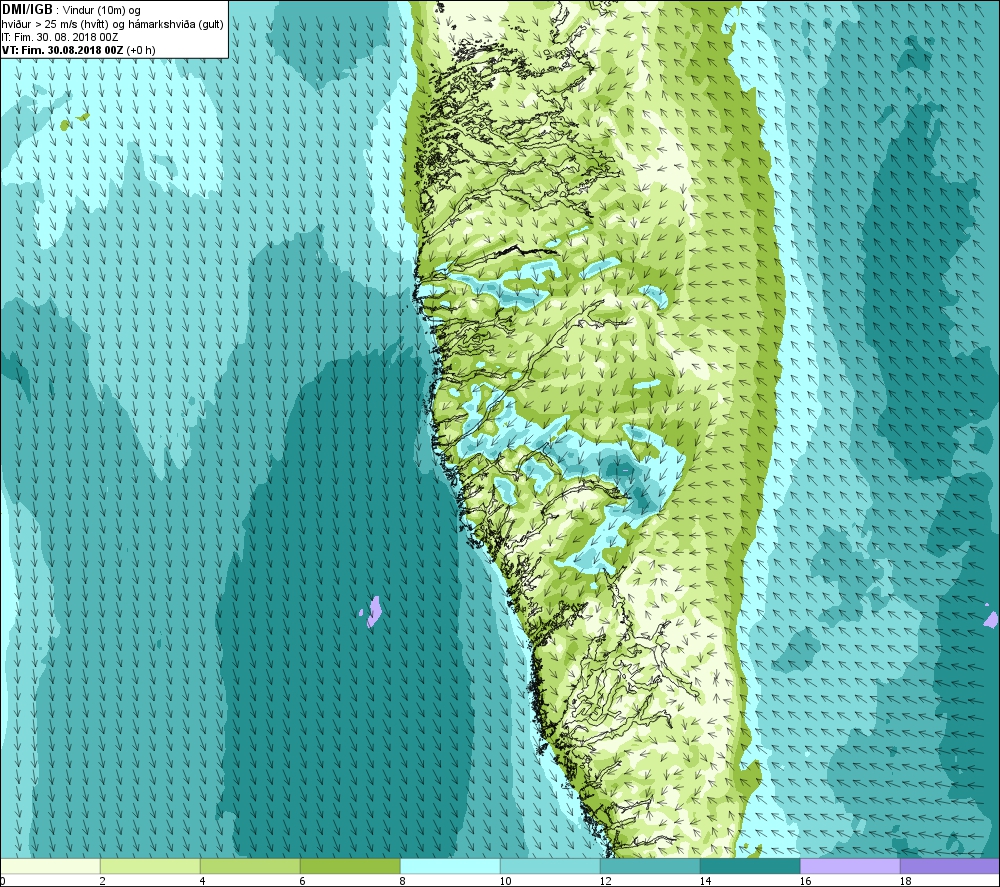Click the olive green 6–8 m/s legend swatch
This screenshot has width=1000, height=887.
pos(350,866)
